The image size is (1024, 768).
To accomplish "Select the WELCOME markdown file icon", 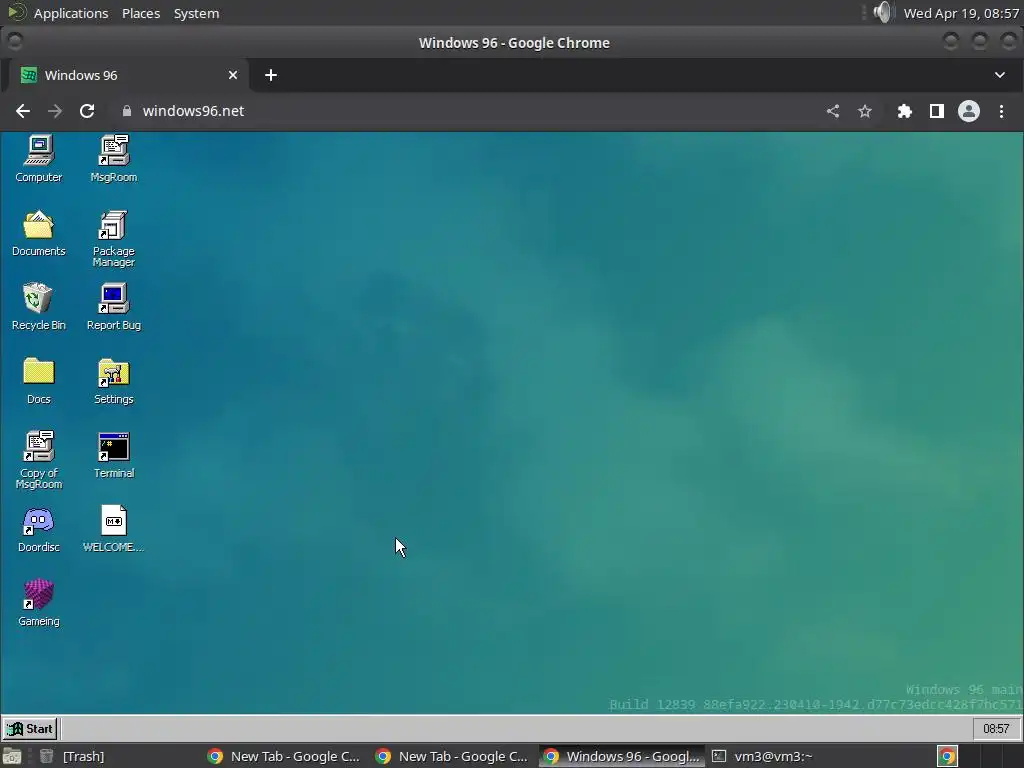I will tap(114, 529).
